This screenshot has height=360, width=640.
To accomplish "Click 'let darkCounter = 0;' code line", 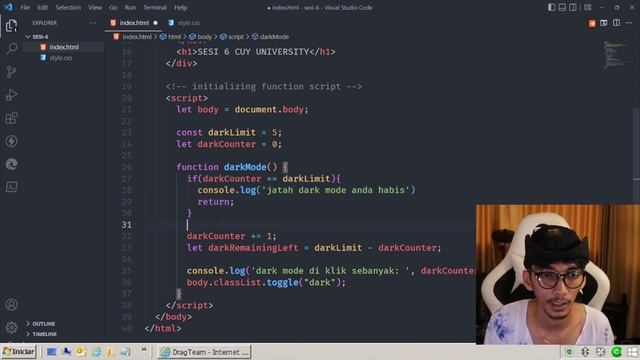I will [x=229, y=144].
